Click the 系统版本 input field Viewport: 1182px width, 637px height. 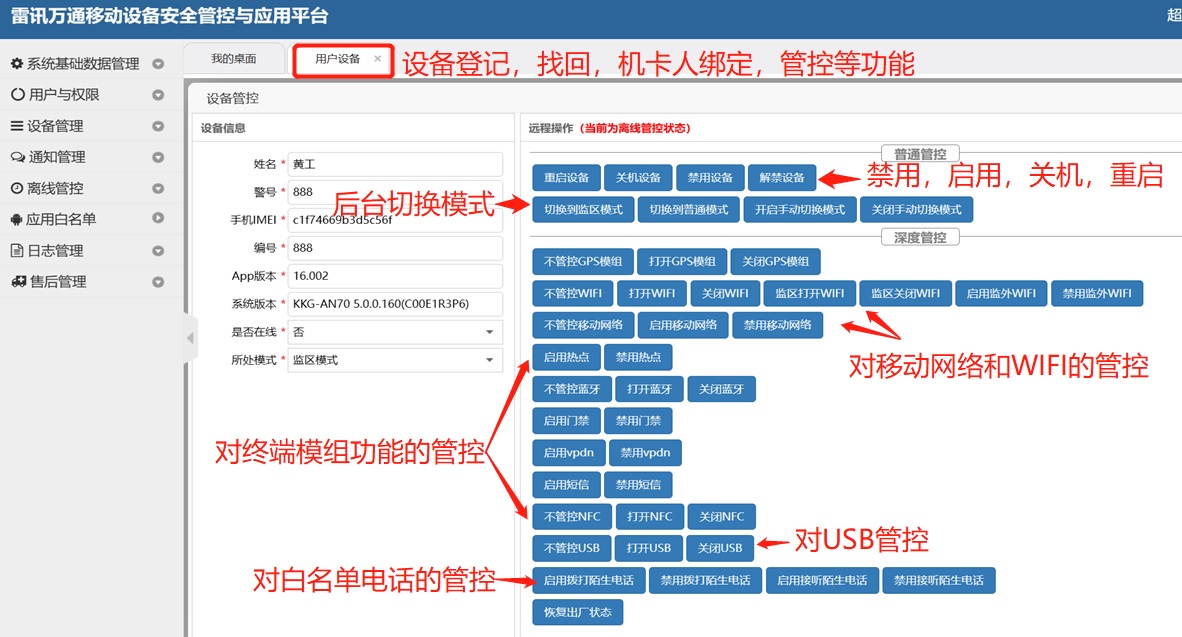(x=395, y=304)
